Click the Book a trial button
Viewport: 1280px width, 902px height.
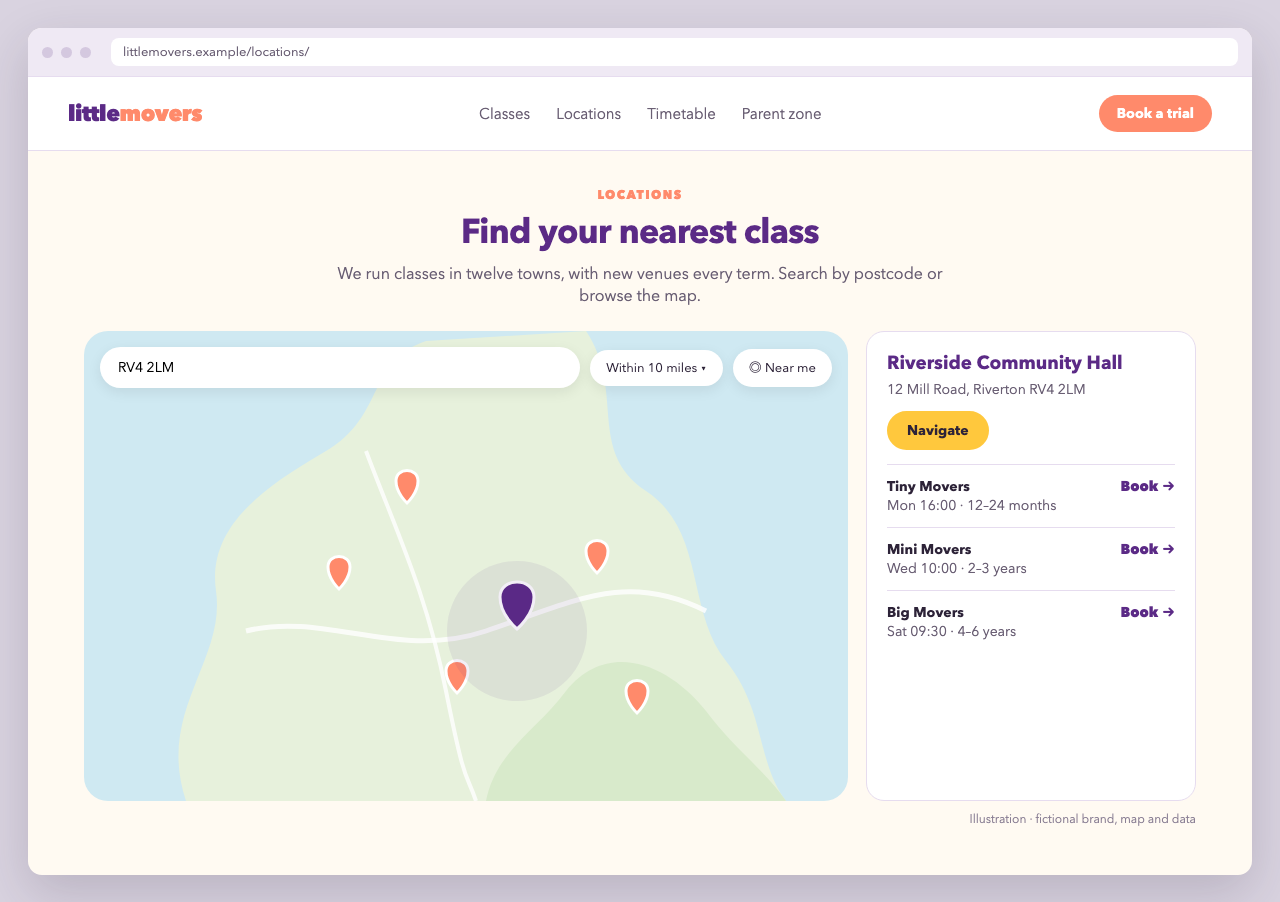tap(1155, 113)
